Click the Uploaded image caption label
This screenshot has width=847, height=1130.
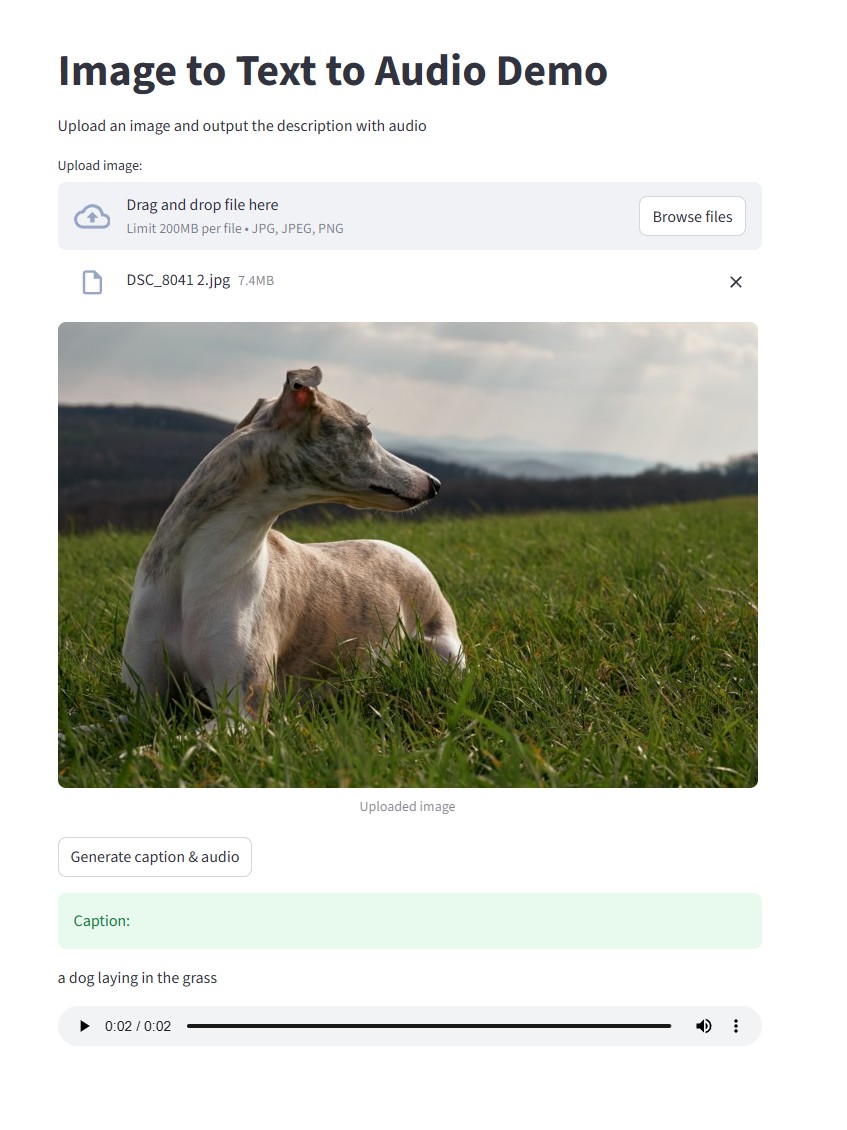click(407, 806)
